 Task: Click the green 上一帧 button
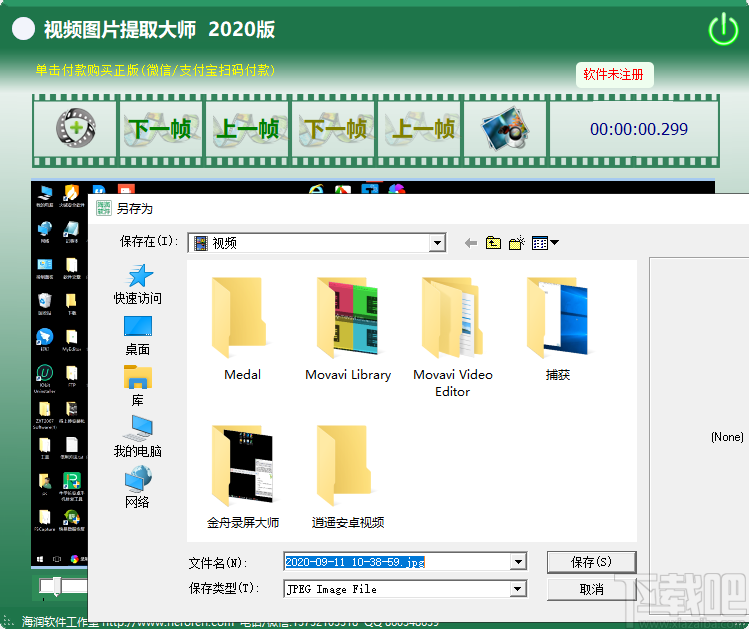[x=247, y=128]
